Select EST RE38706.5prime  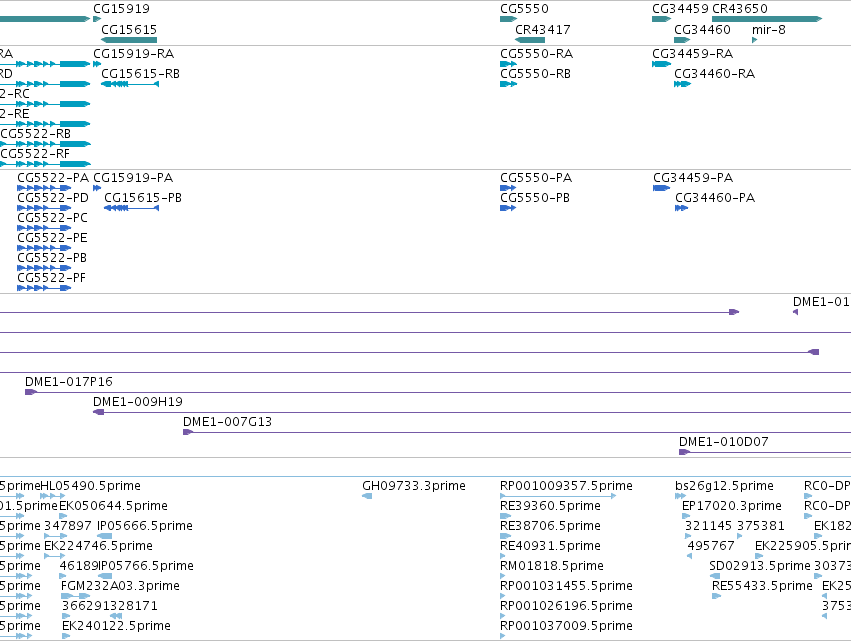pos(550,526)
